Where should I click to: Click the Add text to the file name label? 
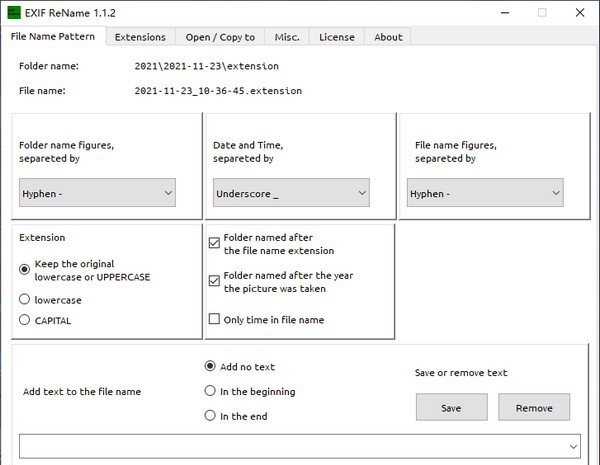[x=82, y=392]
